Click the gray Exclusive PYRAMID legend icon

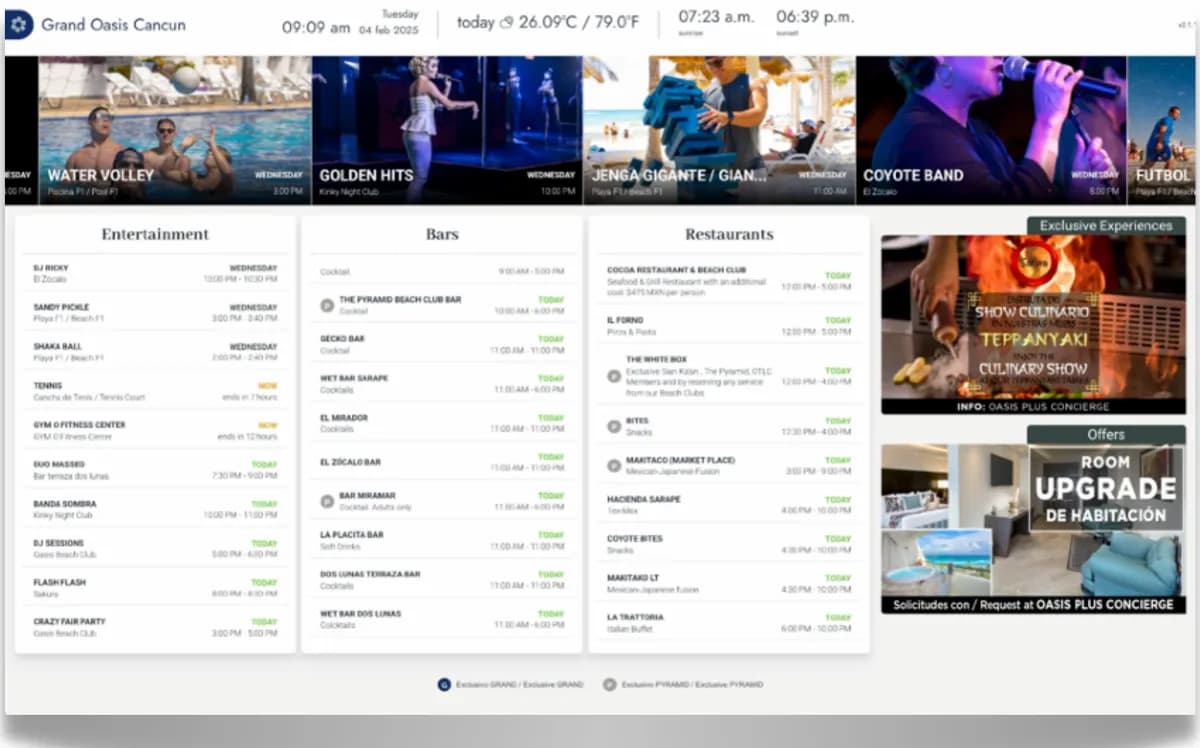609,685
